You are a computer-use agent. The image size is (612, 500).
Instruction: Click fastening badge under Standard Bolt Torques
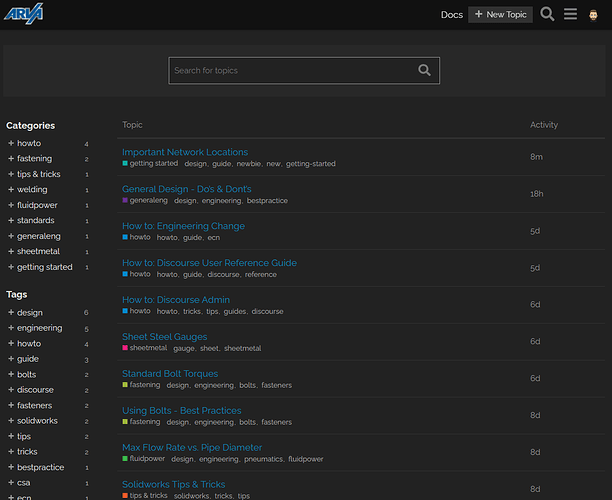[x=141, y=385]
